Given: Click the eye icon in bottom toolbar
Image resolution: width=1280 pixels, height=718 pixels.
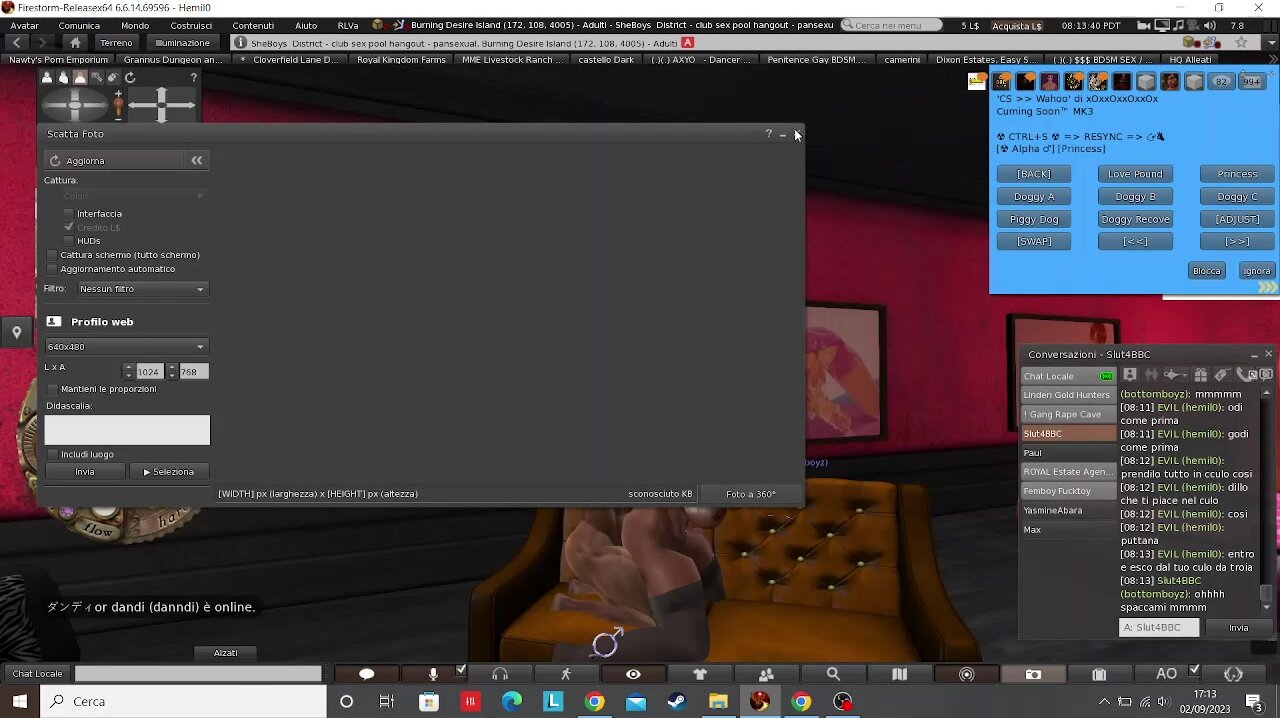Looking at the screenshot, I should 633,674.
